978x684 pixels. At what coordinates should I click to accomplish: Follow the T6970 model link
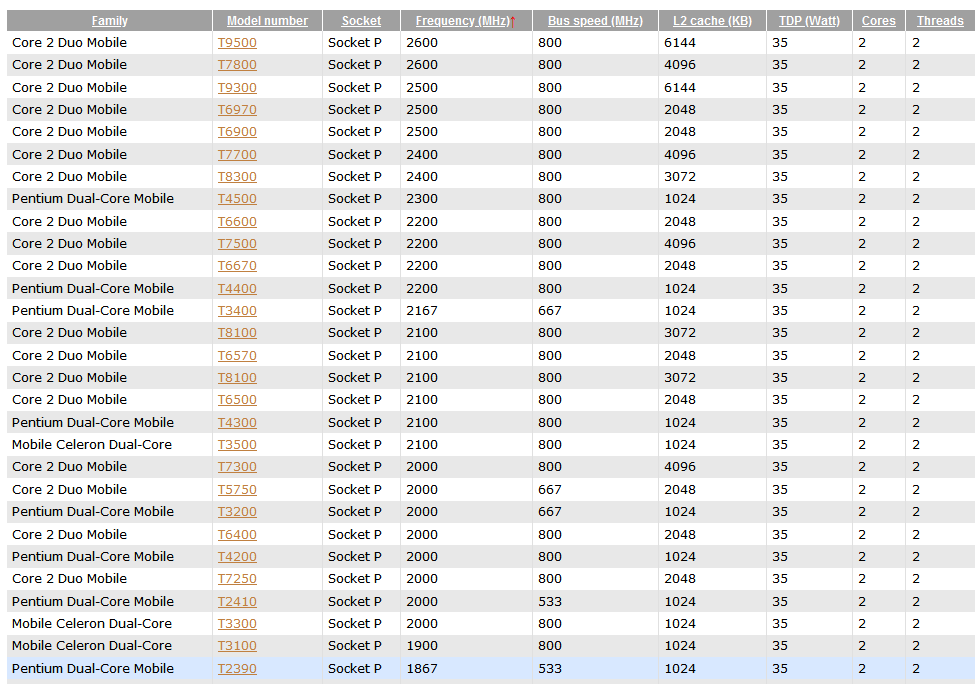coord(237,110)
